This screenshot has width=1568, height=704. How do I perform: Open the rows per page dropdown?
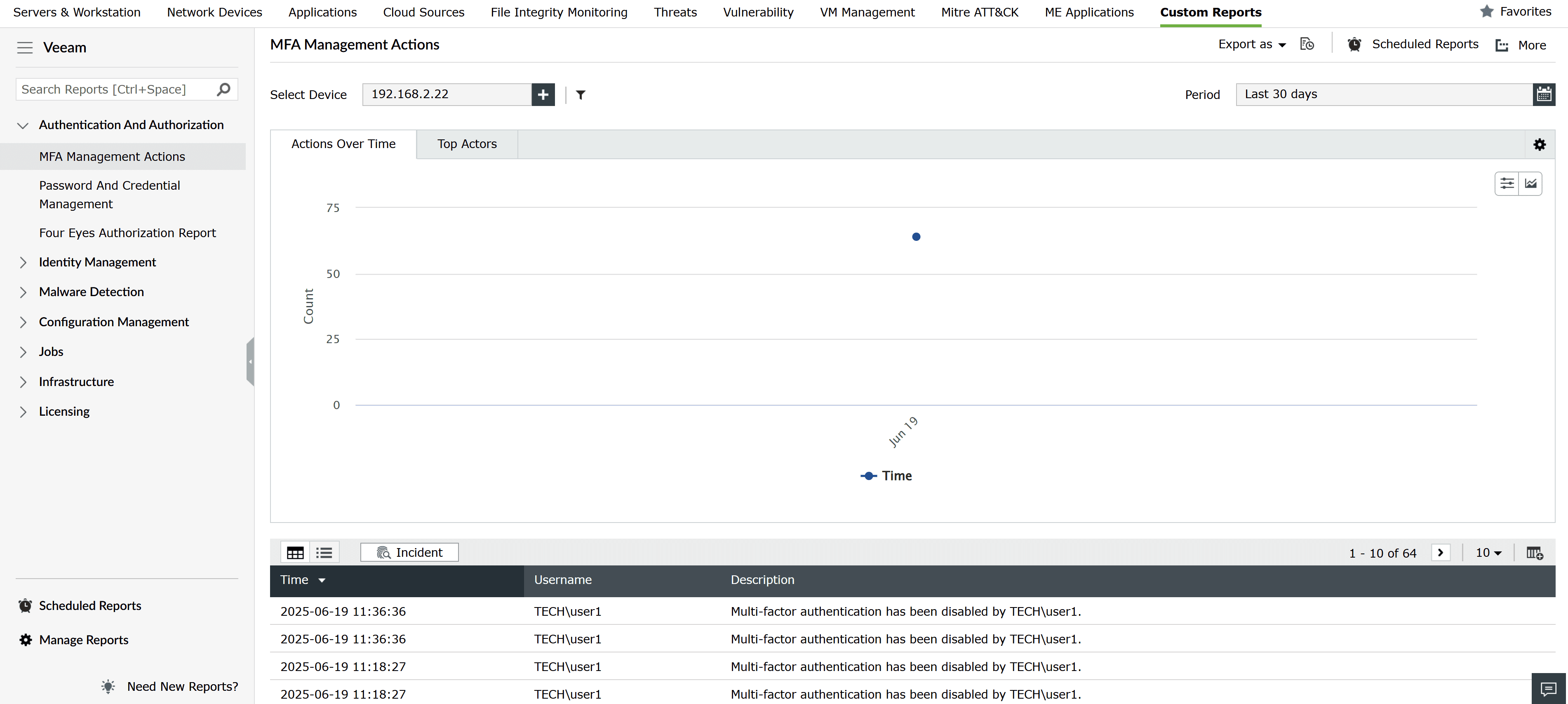pyautogui.click(x=1488, y=552)
